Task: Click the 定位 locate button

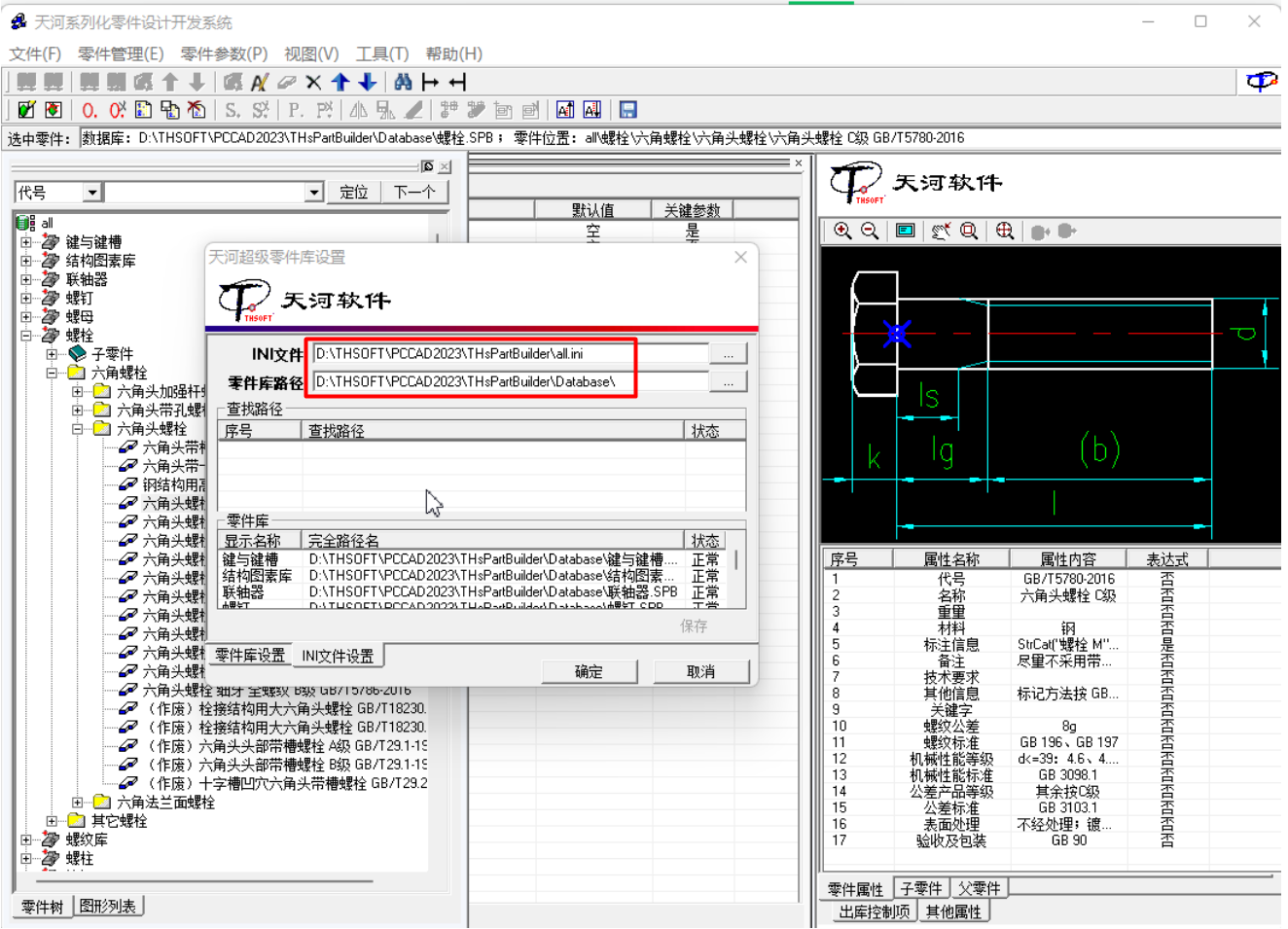Action: coord(354,193)
